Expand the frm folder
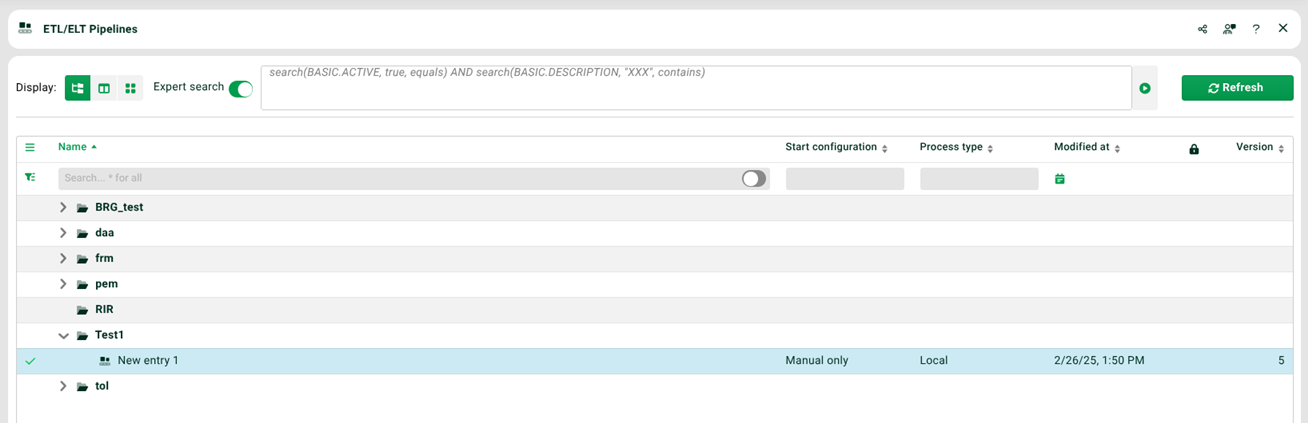This screenshot has height=423, width=1308. 63,259
